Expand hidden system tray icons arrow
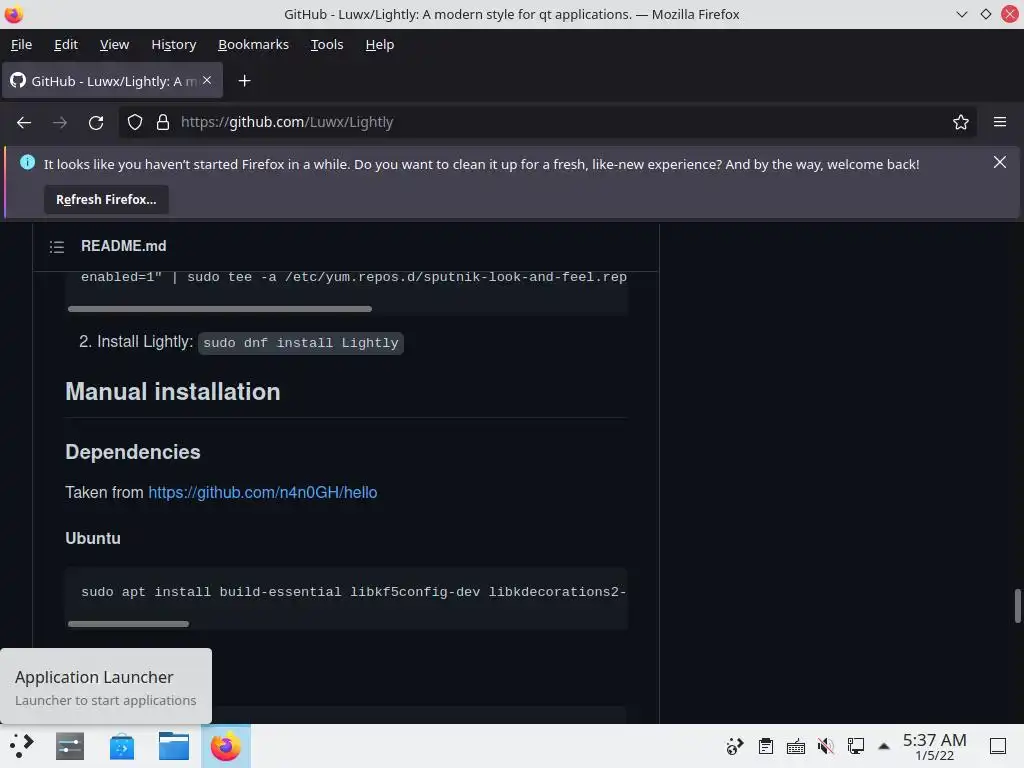Image resolution: width=1024 pixels, height=768 pixels. click(x=884, y=746)
